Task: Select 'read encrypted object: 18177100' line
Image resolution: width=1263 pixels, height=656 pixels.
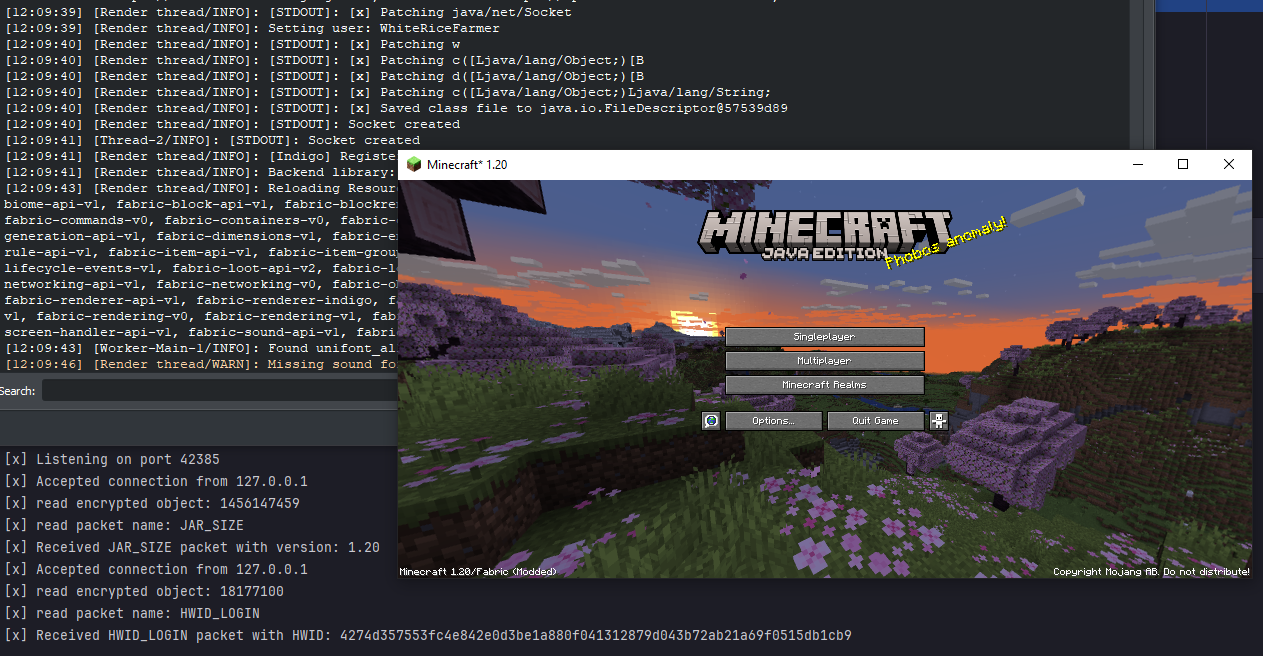Action: (144, 591)
